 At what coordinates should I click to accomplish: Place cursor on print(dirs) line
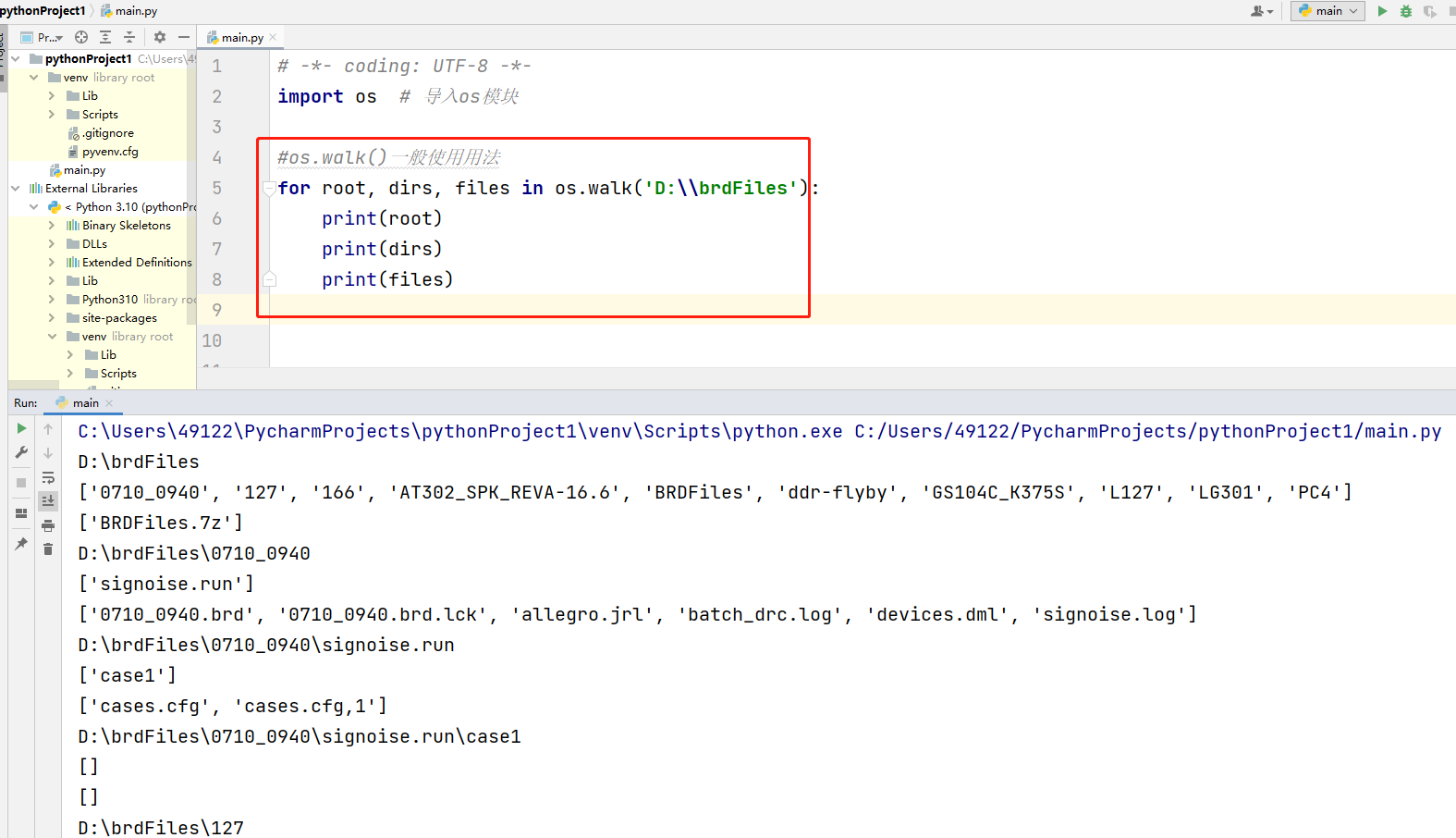tap(382, 249)
